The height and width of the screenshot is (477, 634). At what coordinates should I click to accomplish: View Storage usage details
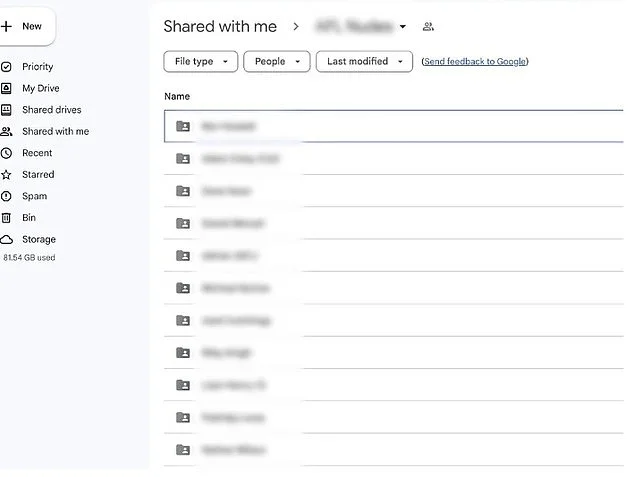(39, 239)
